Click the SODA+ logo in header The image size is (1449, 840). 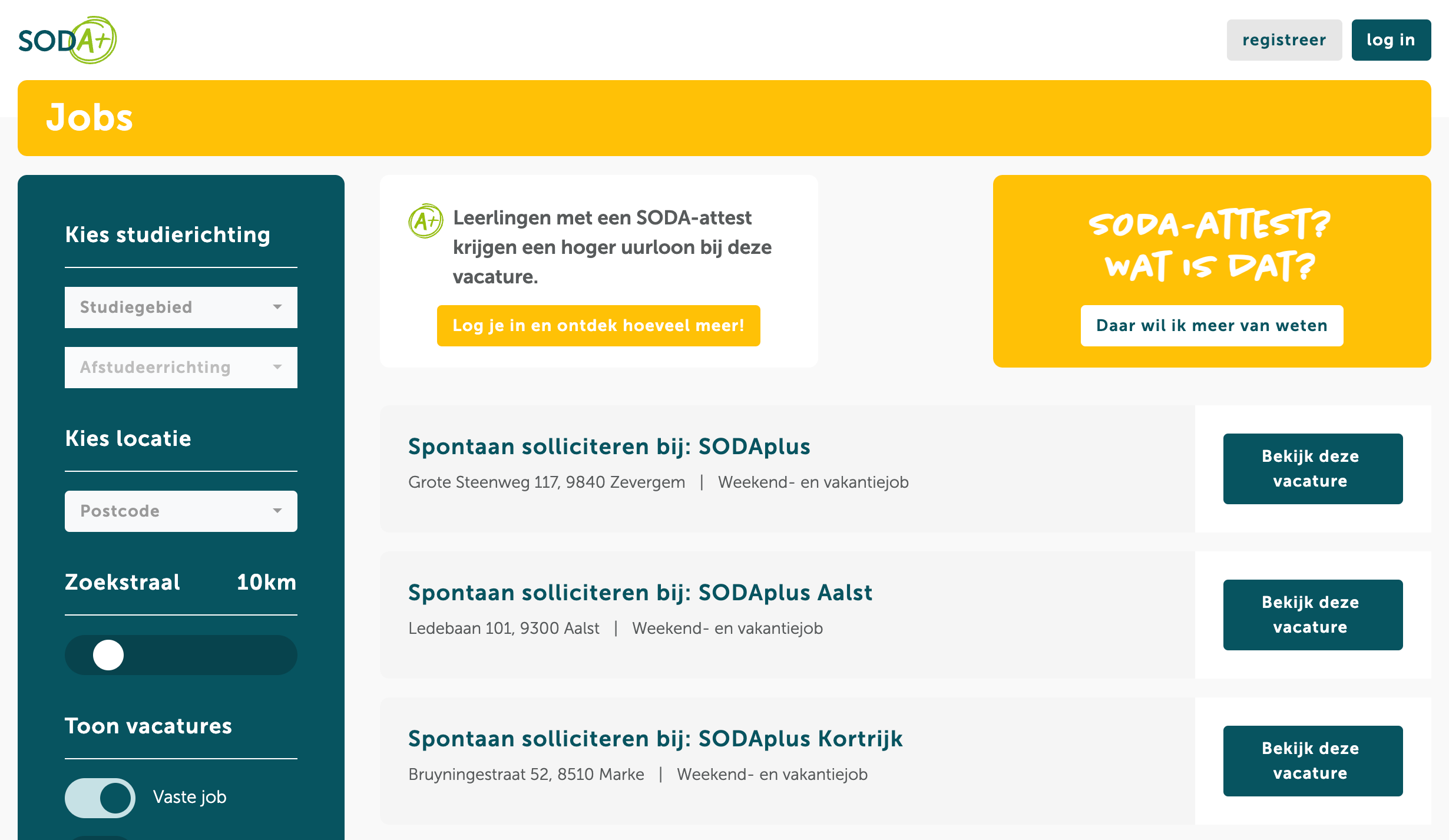coord(67,40)
